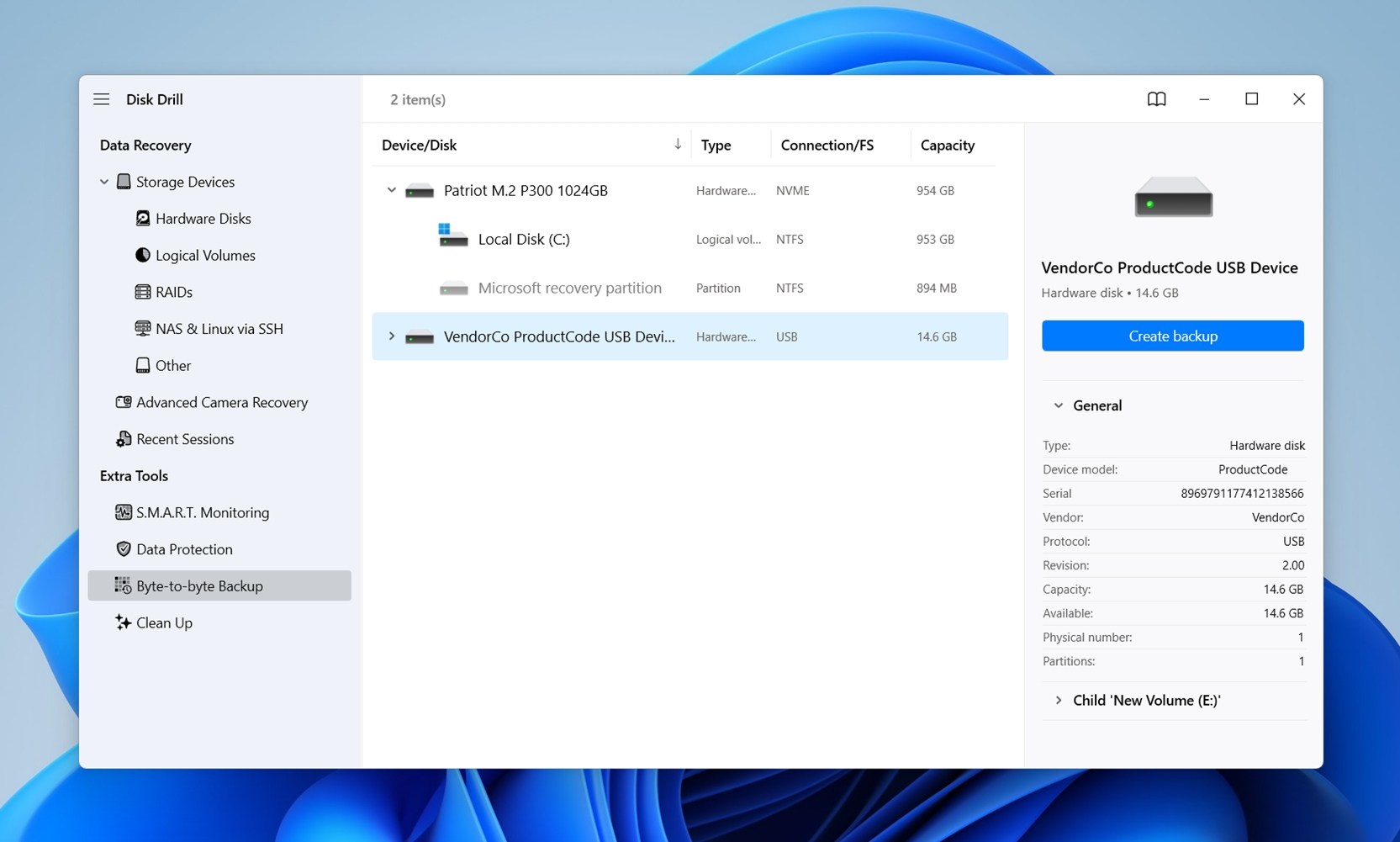Select the Hardware Disks icon in sidebar

(143, 218)
